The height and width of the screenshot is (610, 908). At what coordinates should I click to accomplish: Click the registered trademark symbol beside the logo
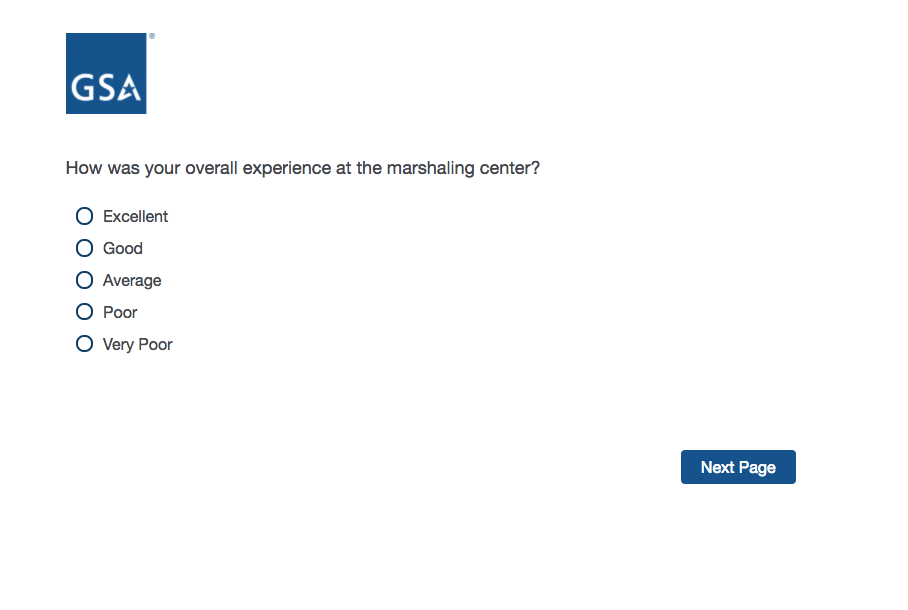point(152,36)
